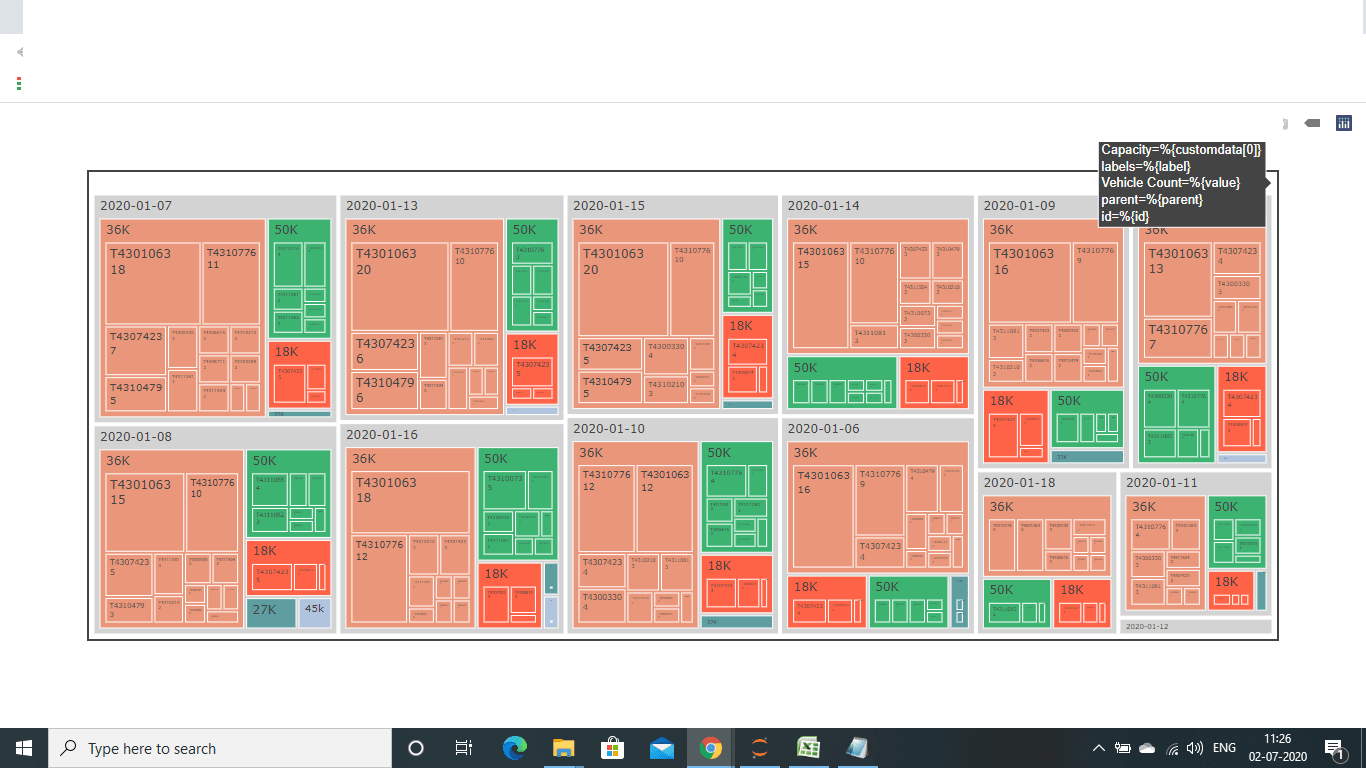1366x768 pixels.
Task: Select the 2020-01-12 treemap strip
Action: [1196, 626]
